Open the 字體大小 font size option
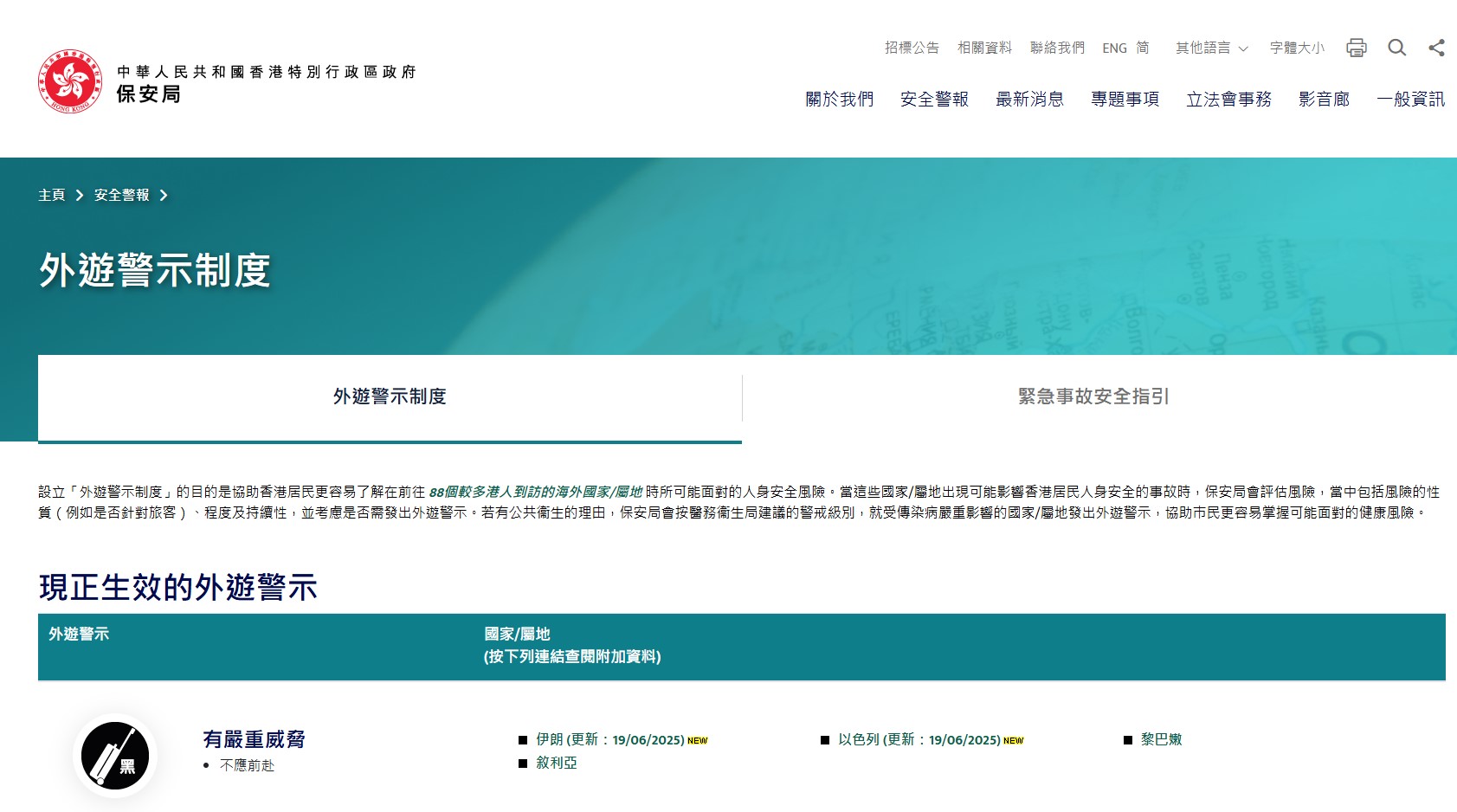Image resolution: width=1457 pixels, height=812 pixels. pyautogui.click(x=1296, y=48)
